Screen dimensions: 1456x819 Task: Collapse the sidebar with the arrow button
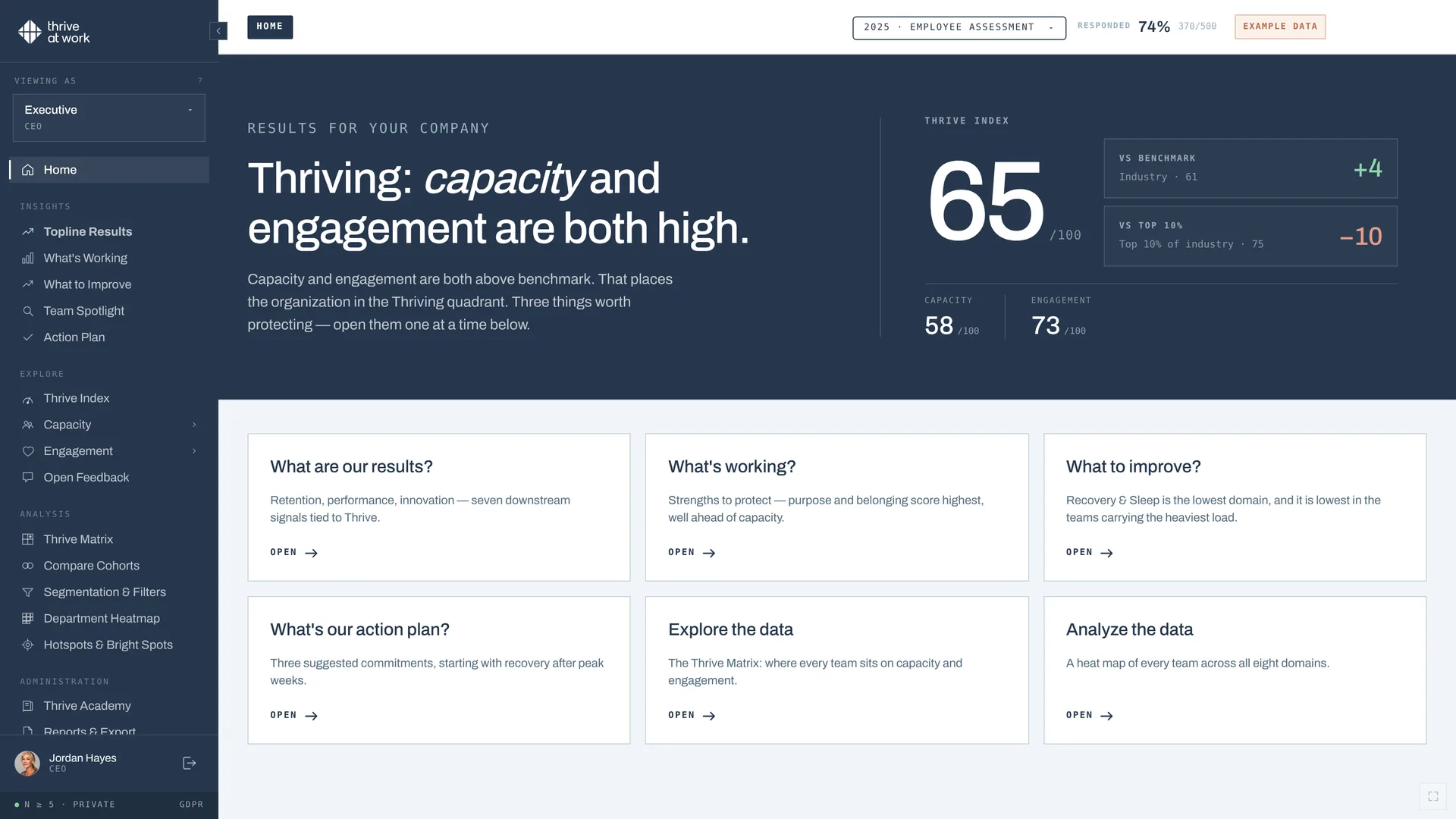218,31
